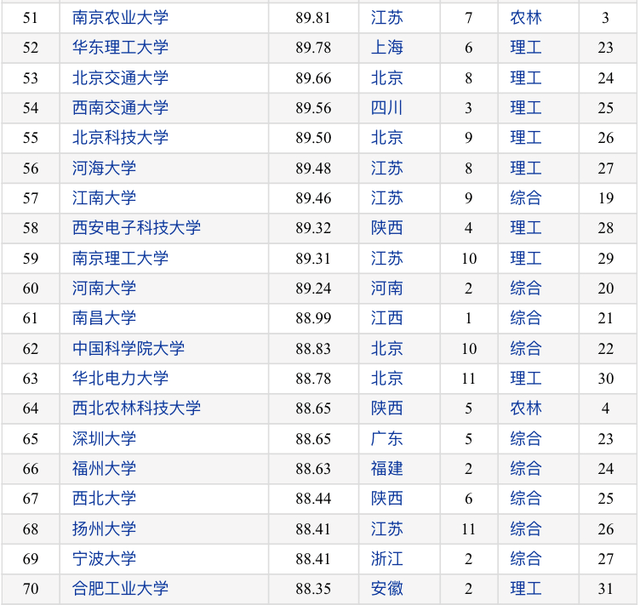Click 理工 type in the 华东理工大学 row
The image size is (640, 605).
[x=526, y=47]
